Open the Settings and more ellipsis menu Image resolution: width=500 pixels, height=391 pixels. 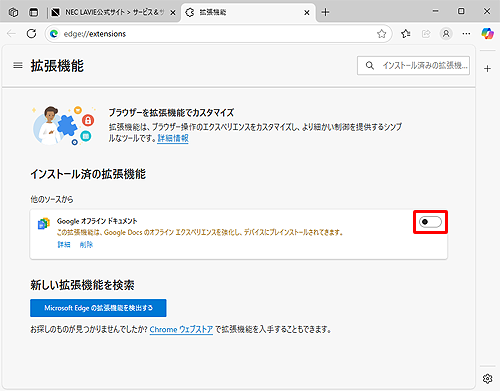(466, 34)
